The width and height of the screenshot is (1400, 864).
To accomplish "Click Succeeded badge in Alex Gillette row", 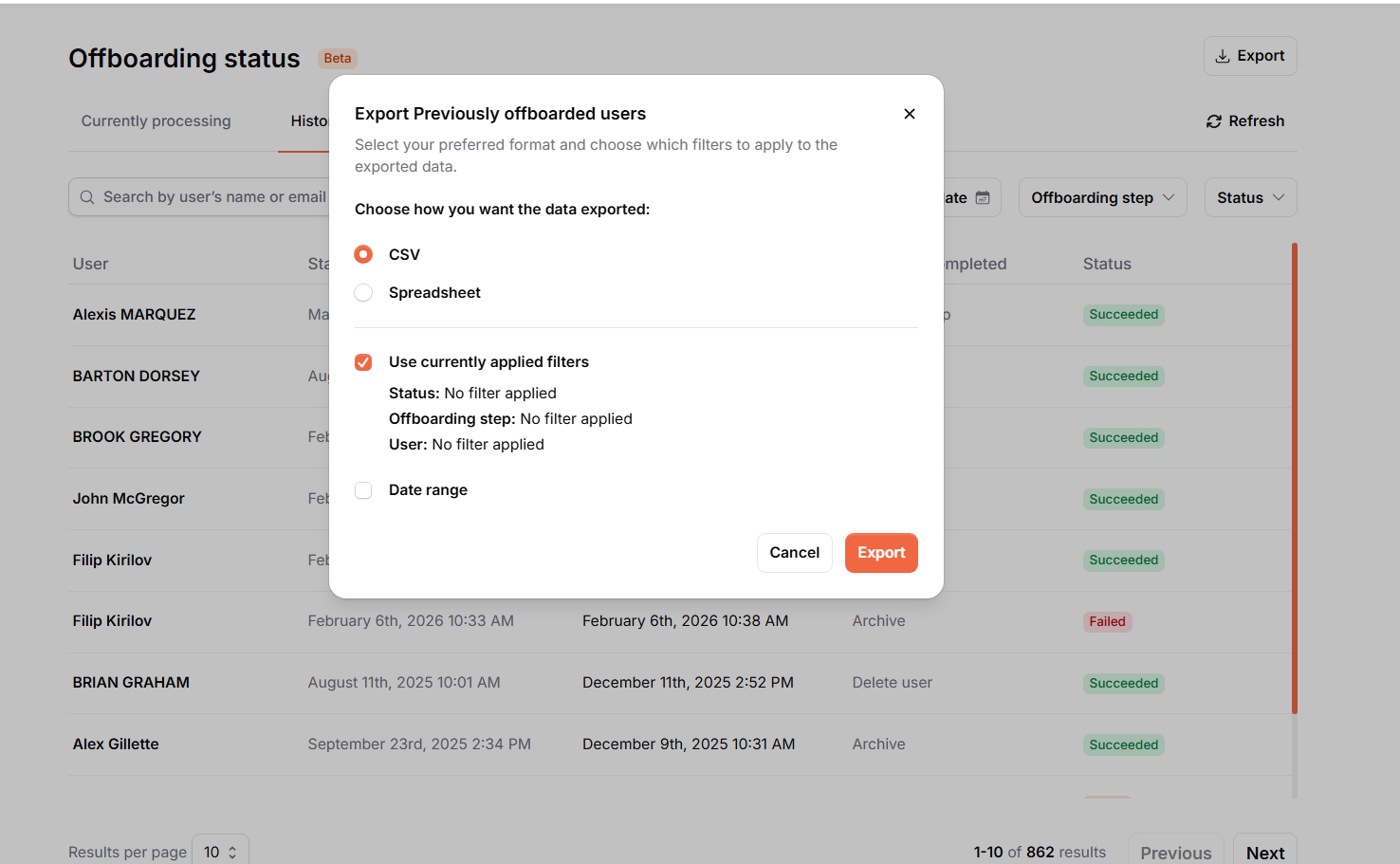I will click(1123, 745).
